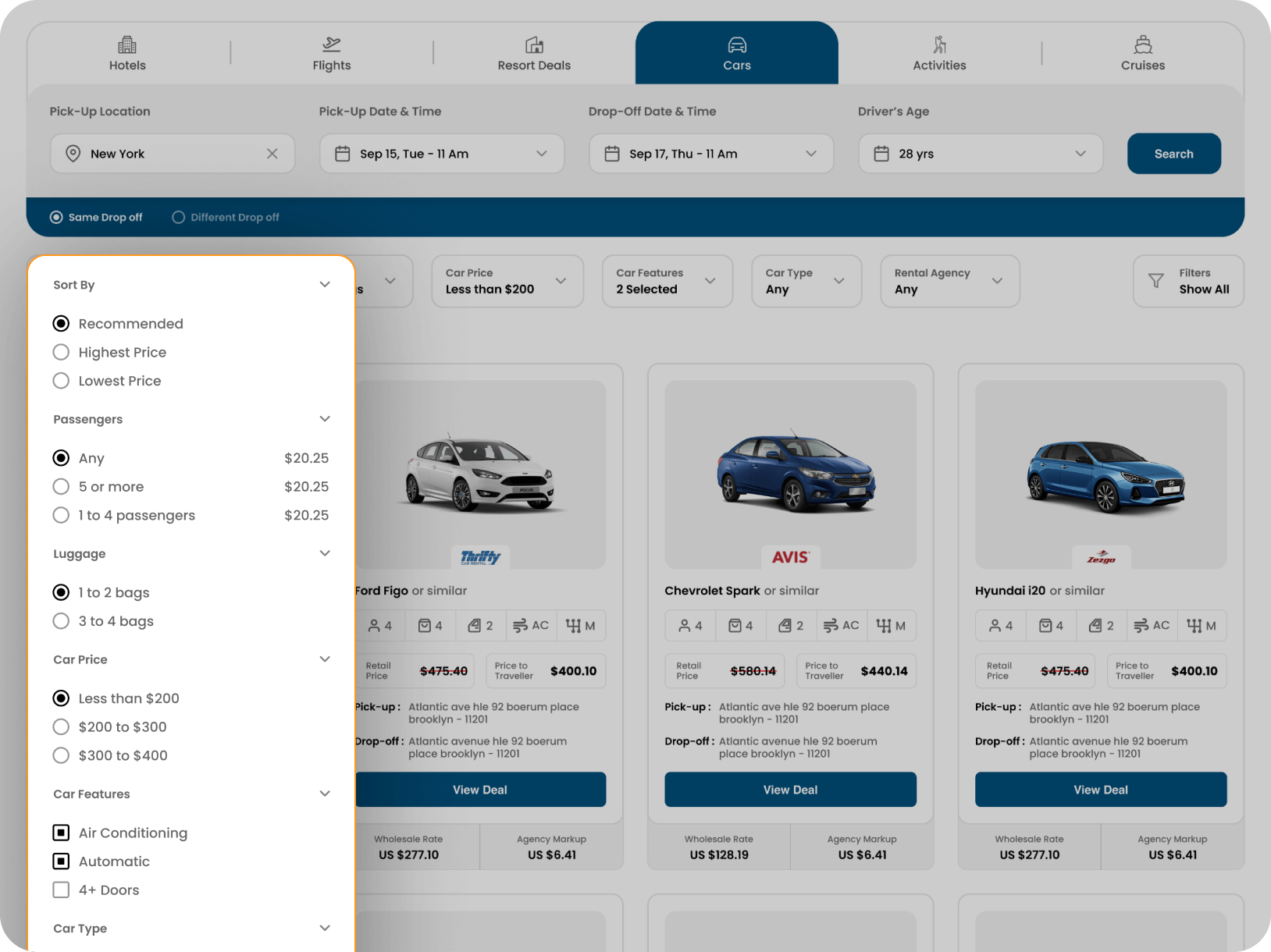The image size is (1271, 952).
Task: Click the Cruises ship icon
Action: coord(1143,44)
